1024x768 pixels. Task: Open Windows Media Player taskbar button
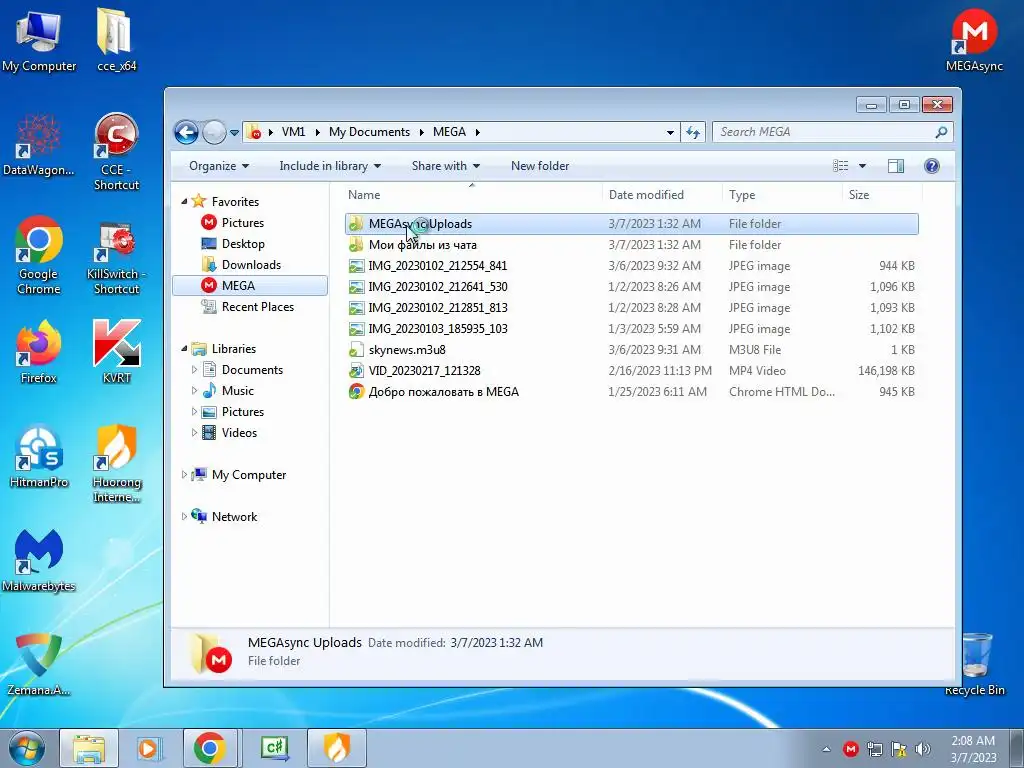(149, 748)
